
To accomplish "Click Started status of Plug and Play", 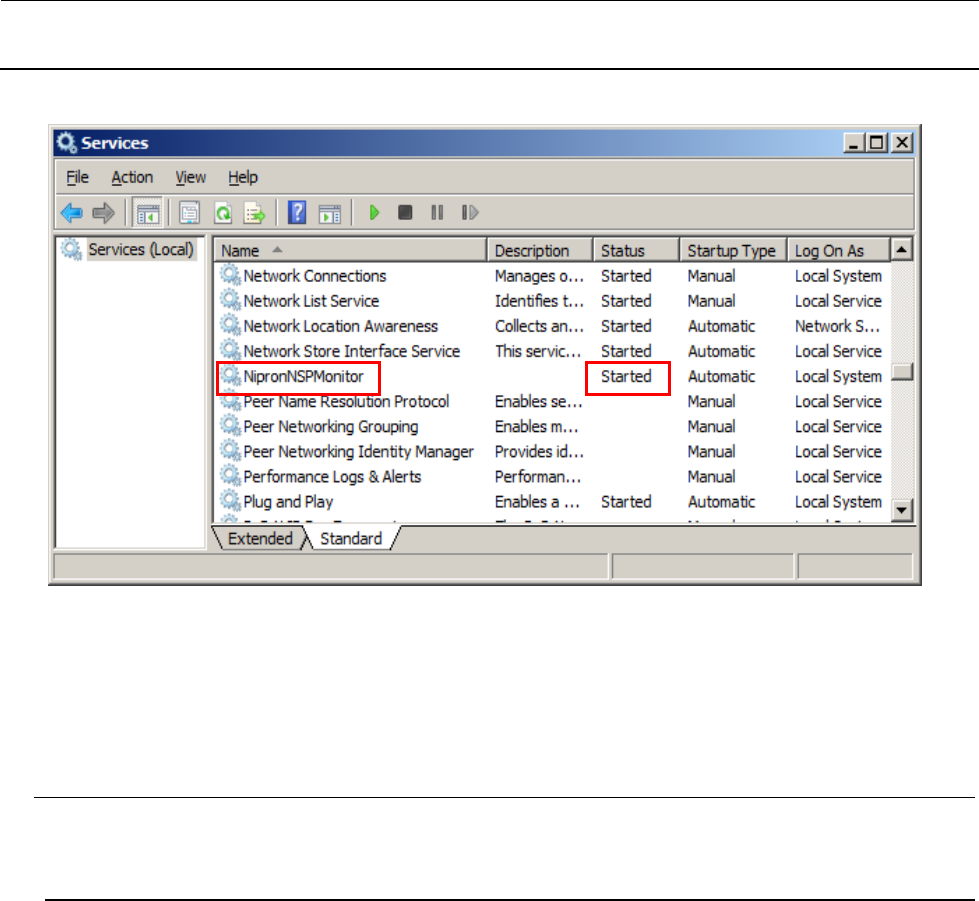I will [x=626, y=502].
